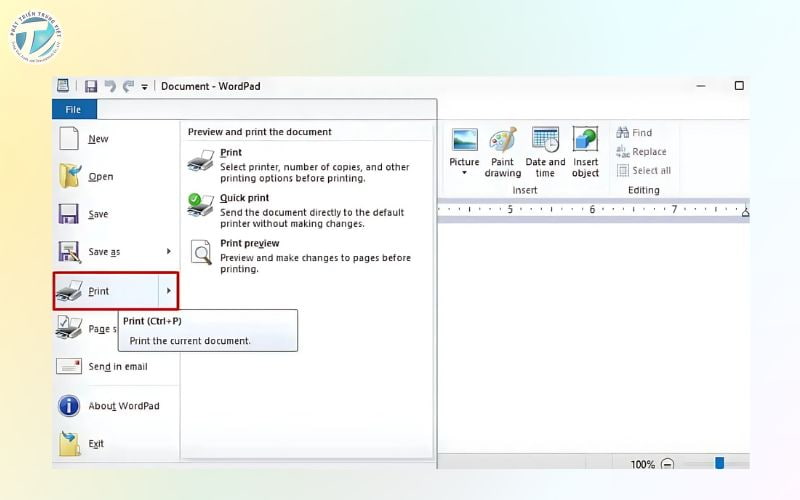Expand the Save as submenu arrow

(x=168, y=252)
